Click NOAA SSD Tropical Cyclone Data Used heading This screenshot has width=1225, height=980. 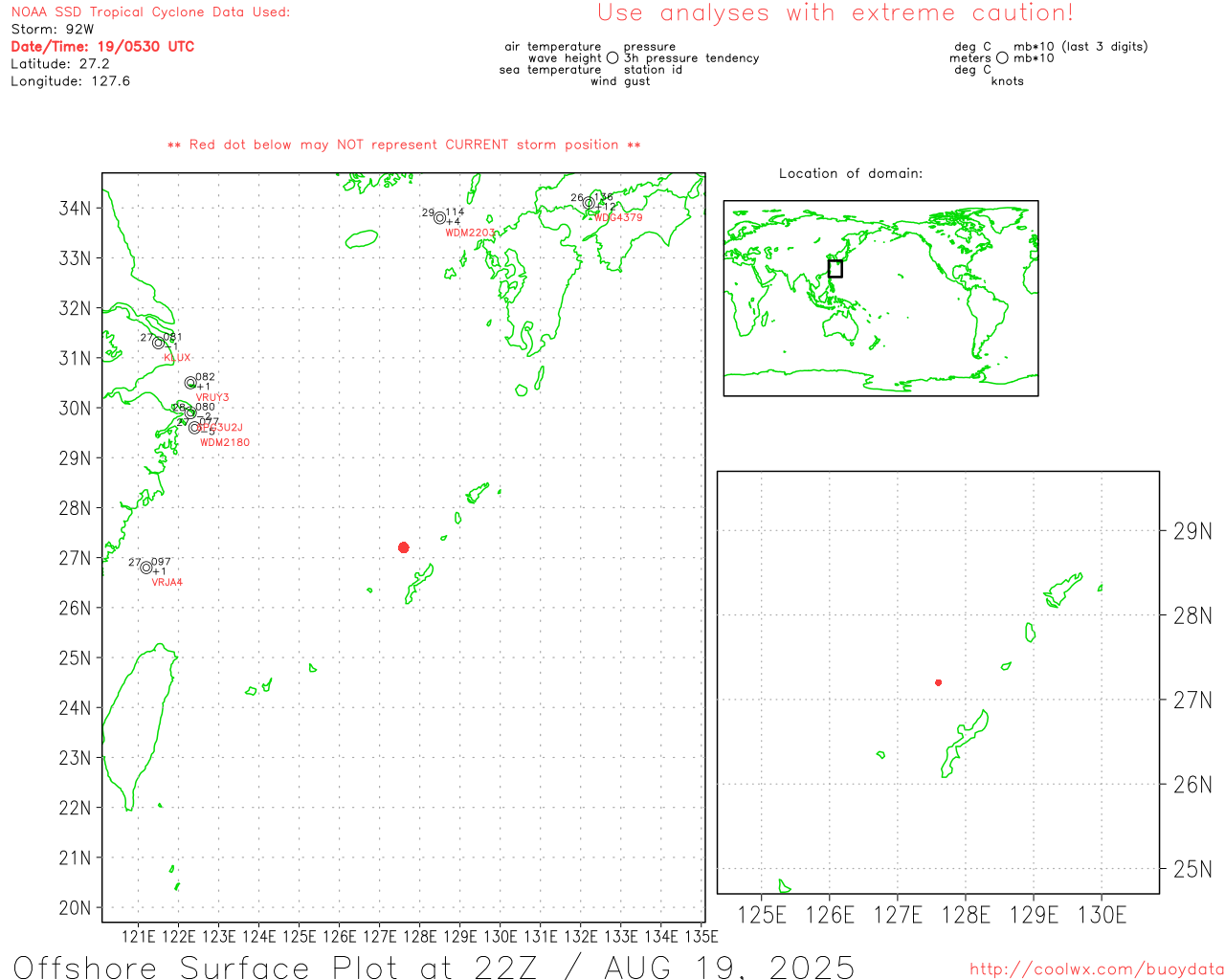[x=150, y=12]
